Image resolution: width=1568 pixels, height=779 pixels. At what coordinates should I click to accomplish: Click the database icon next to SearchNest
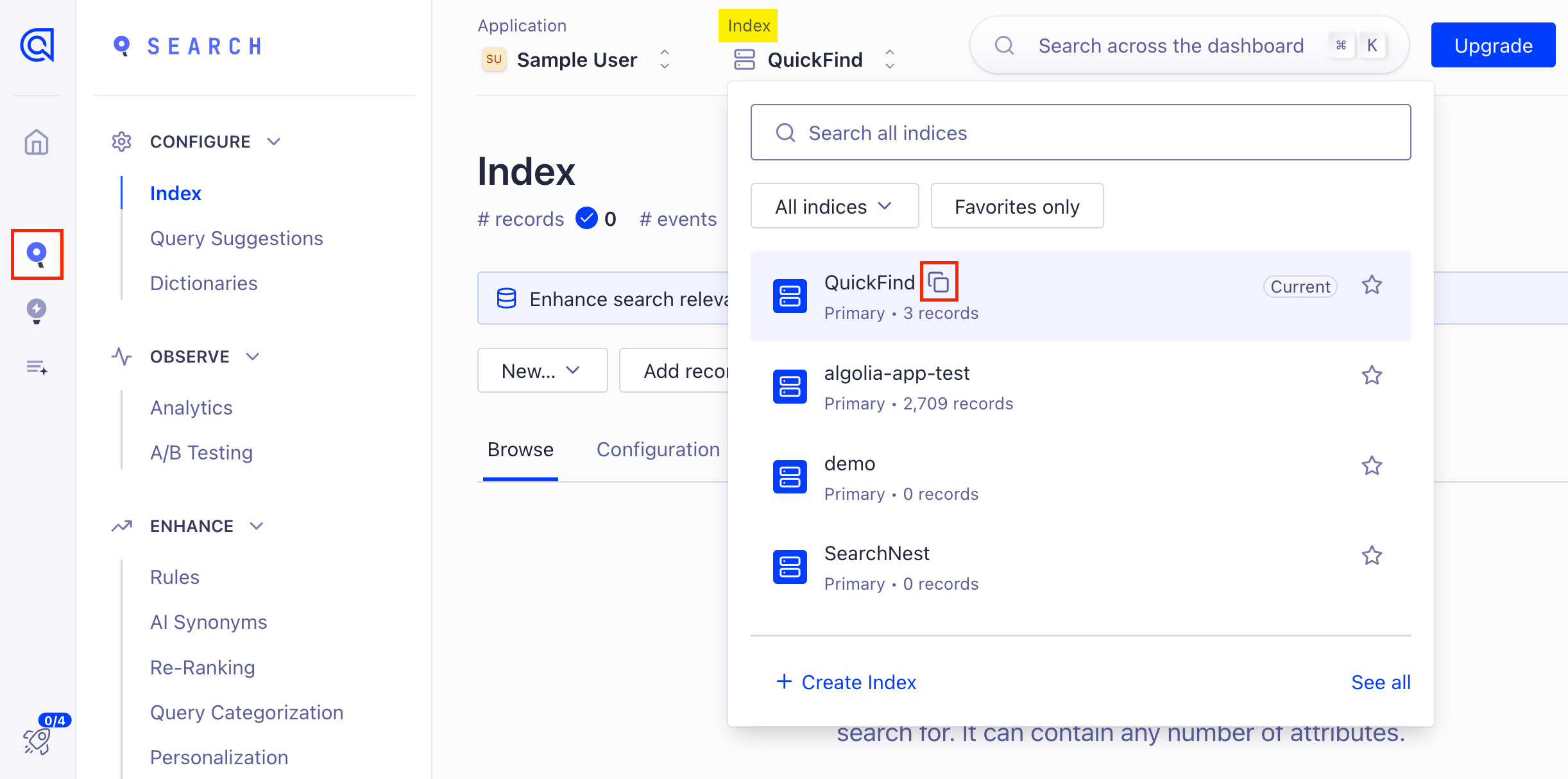(790, 567)
